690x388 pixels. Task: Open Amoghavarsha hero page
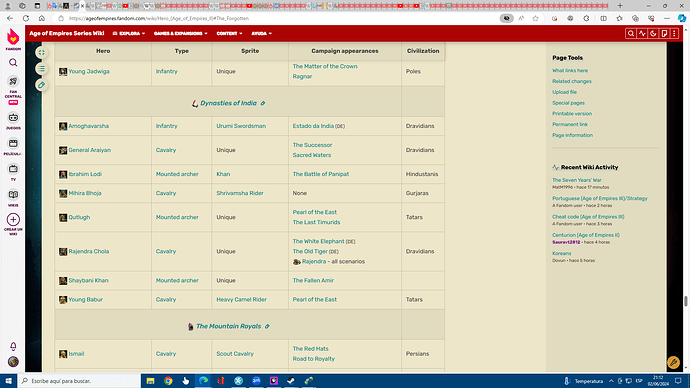coord(88,126)
